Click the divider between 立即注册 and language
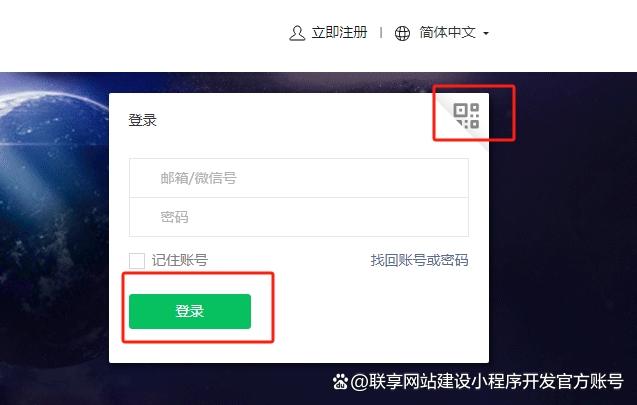The height and width of the screenshot is (405, 637). 381,32
